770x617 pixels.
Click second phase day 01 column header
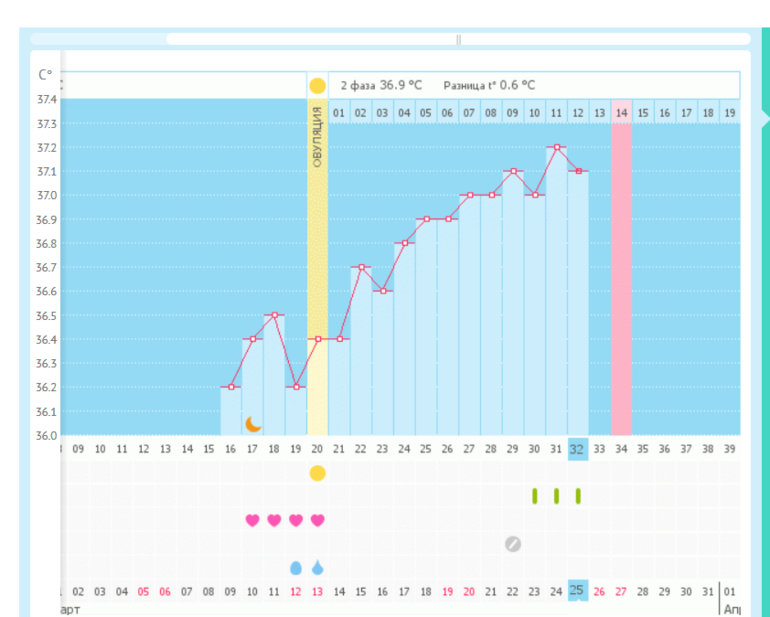[339, 112]
